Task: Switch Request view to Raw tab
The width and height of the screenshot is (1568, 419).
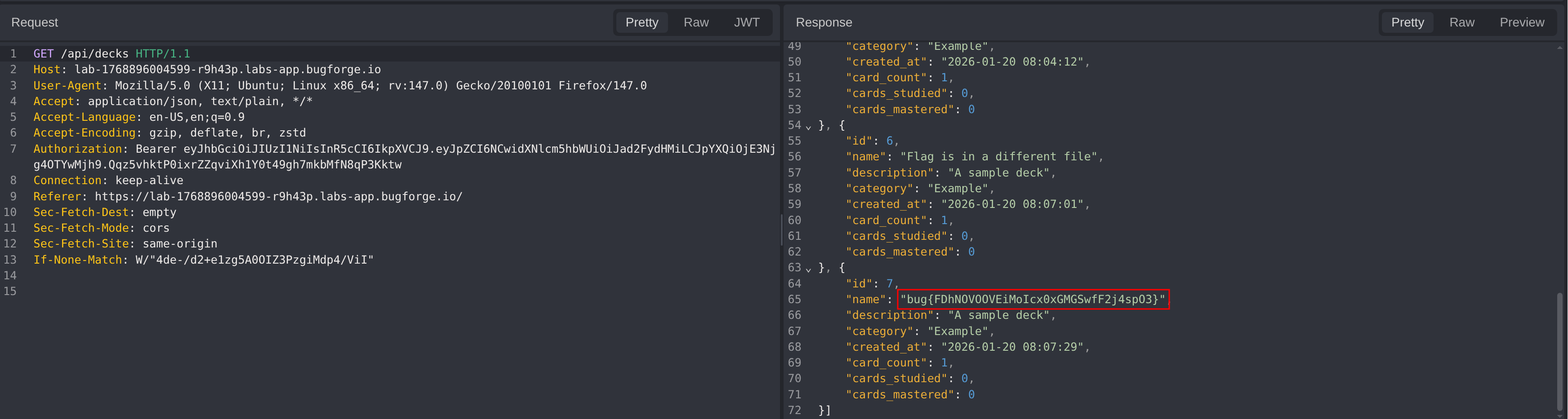Action: coord(696,22)
